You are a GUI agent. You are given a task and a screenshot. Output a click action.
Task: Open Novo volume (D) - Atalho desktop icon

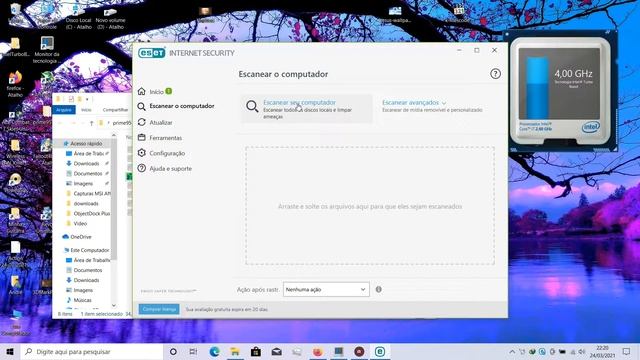110,18
